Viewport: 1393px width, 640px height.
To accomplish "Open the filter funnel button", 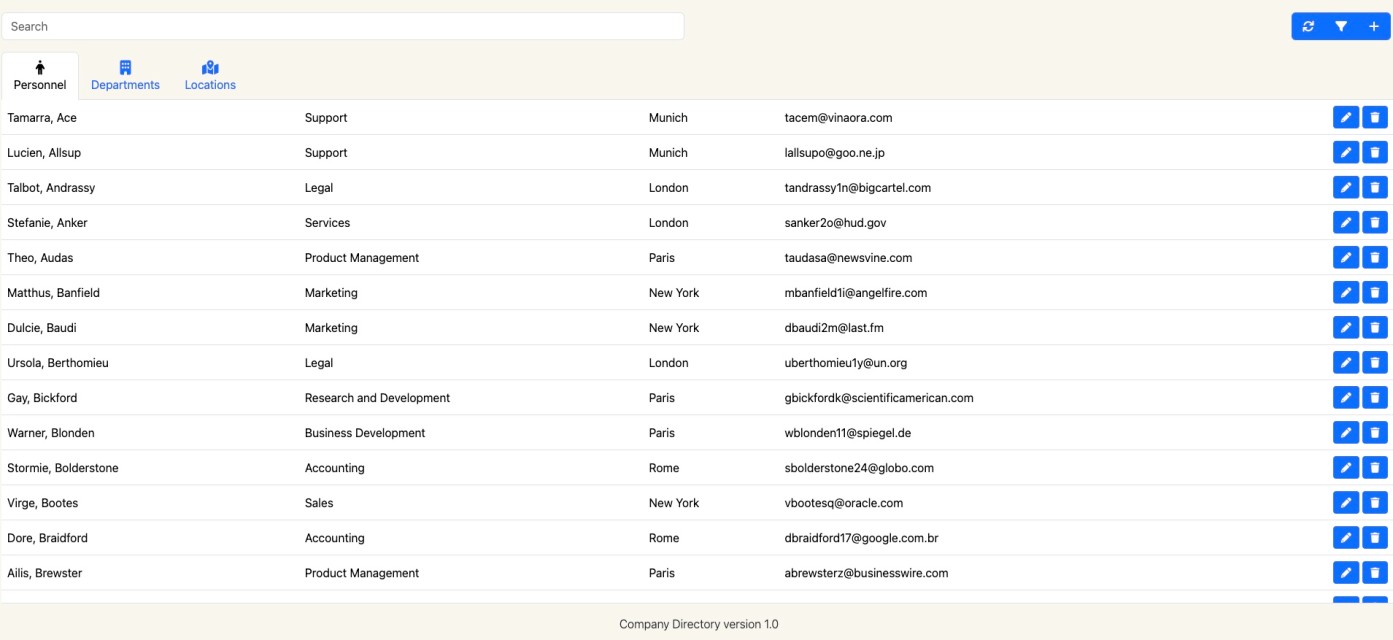I will (x=1341, y=27).
